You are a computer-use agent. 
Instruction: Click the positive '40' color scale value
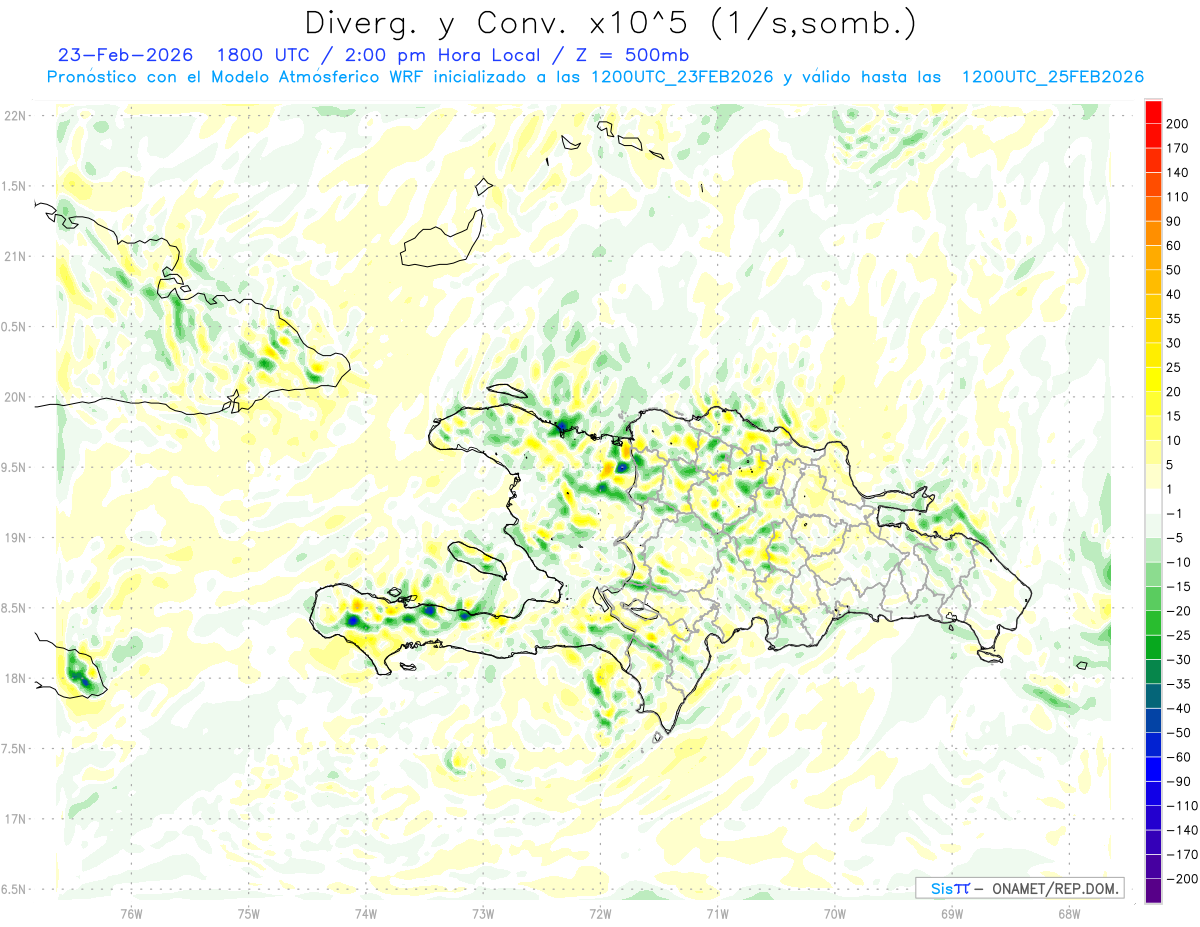(1175, 294)
